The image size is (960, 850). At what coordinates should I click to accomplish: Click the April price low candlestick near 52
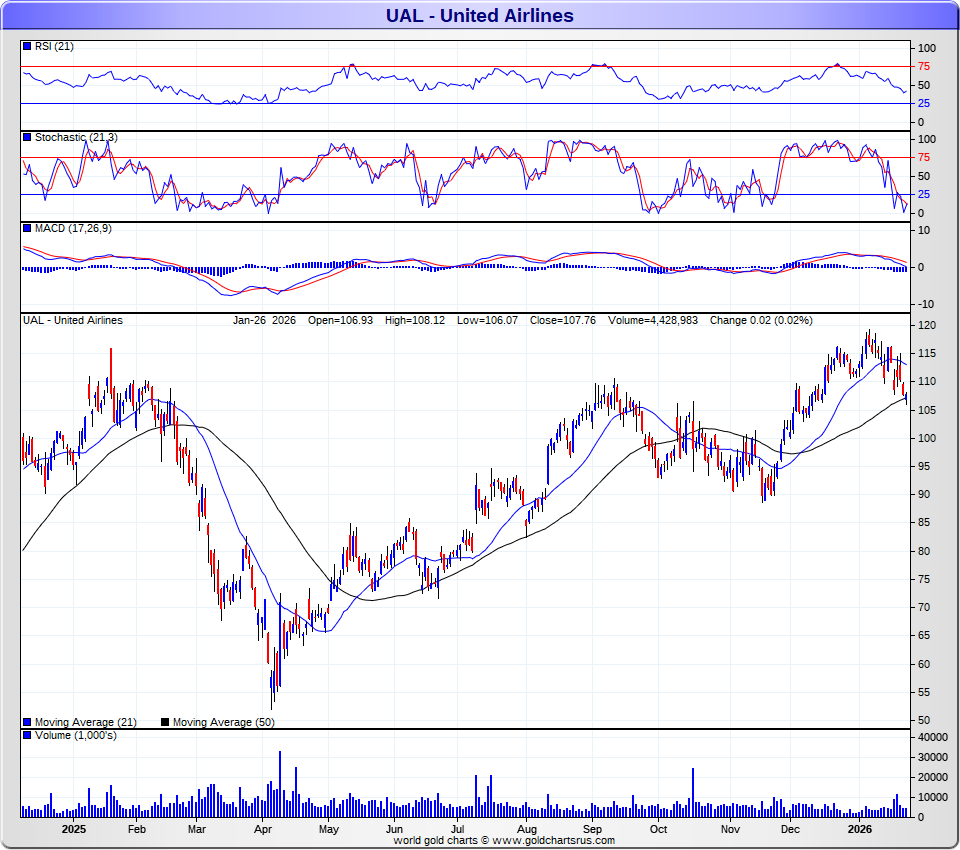[x=271, y=690]
